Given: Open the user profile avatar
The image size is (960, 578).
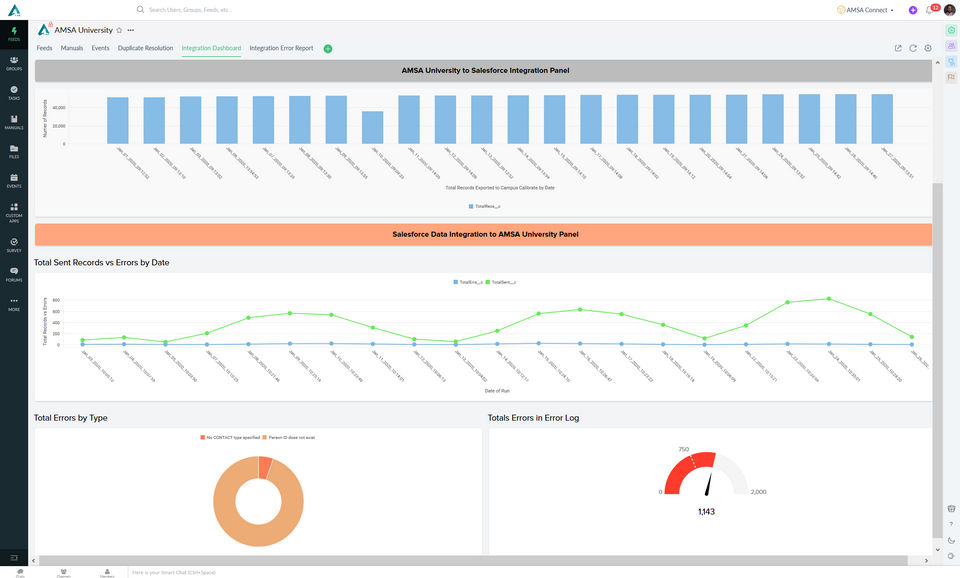Looking at the screenshot, I should [x=950, y=10].
